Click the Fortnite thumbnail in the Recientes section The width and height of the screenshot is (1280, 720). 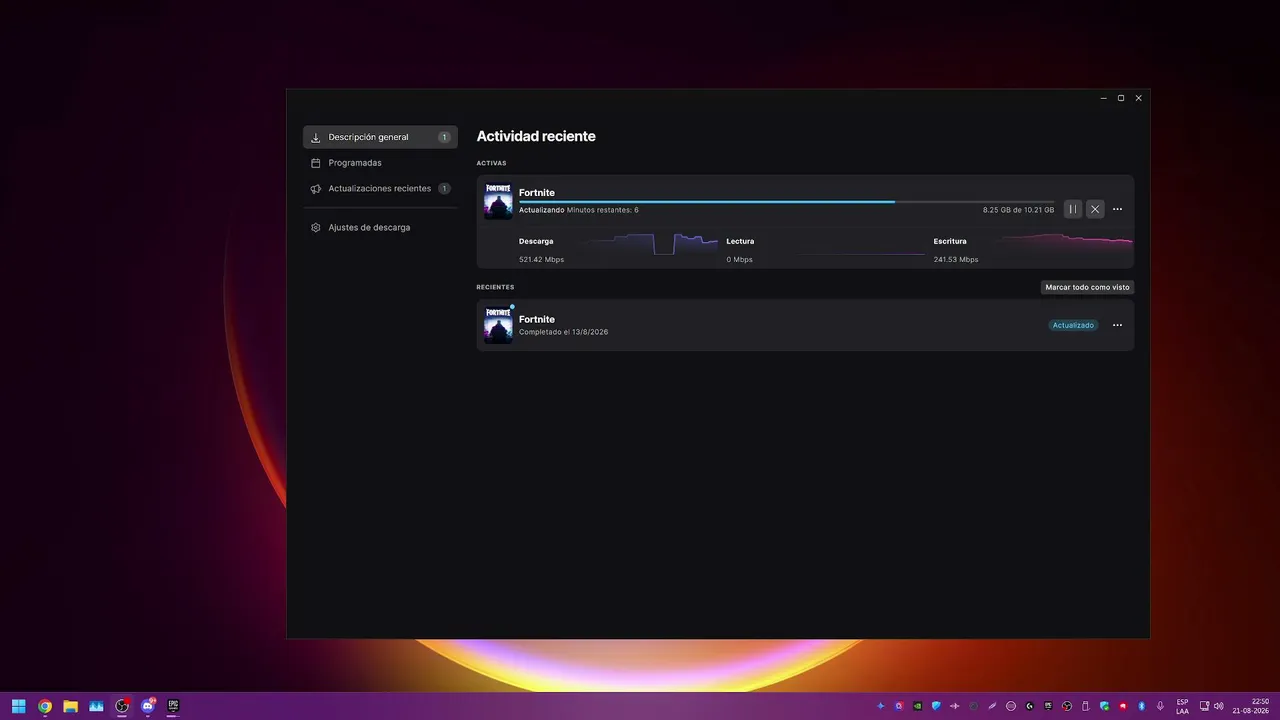498,325
